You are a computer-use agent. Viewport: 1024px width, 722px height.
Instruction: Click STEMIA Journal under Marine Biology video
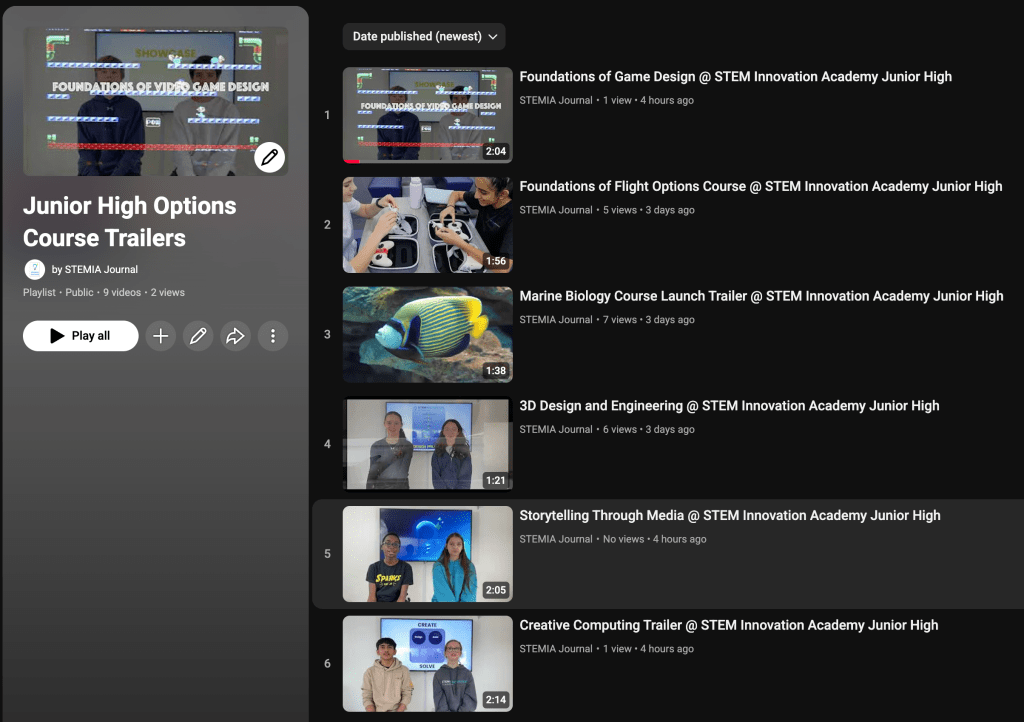tap(556, 320)
